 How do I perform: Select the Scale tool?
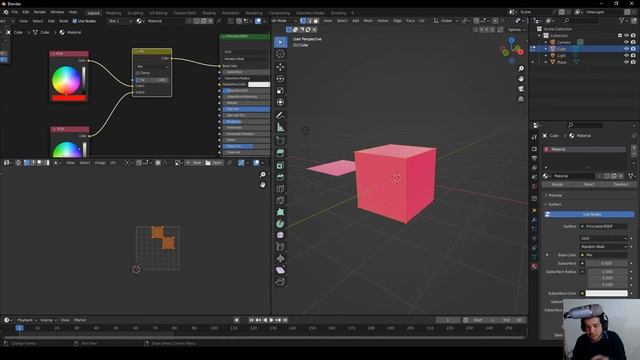point(280,91)
